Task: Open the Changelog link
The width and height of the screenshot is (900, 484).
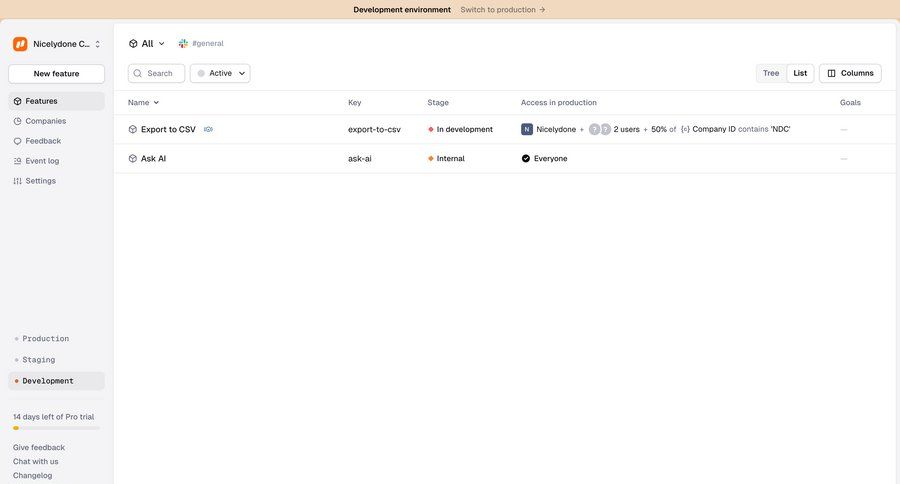Action: [33, 475]
